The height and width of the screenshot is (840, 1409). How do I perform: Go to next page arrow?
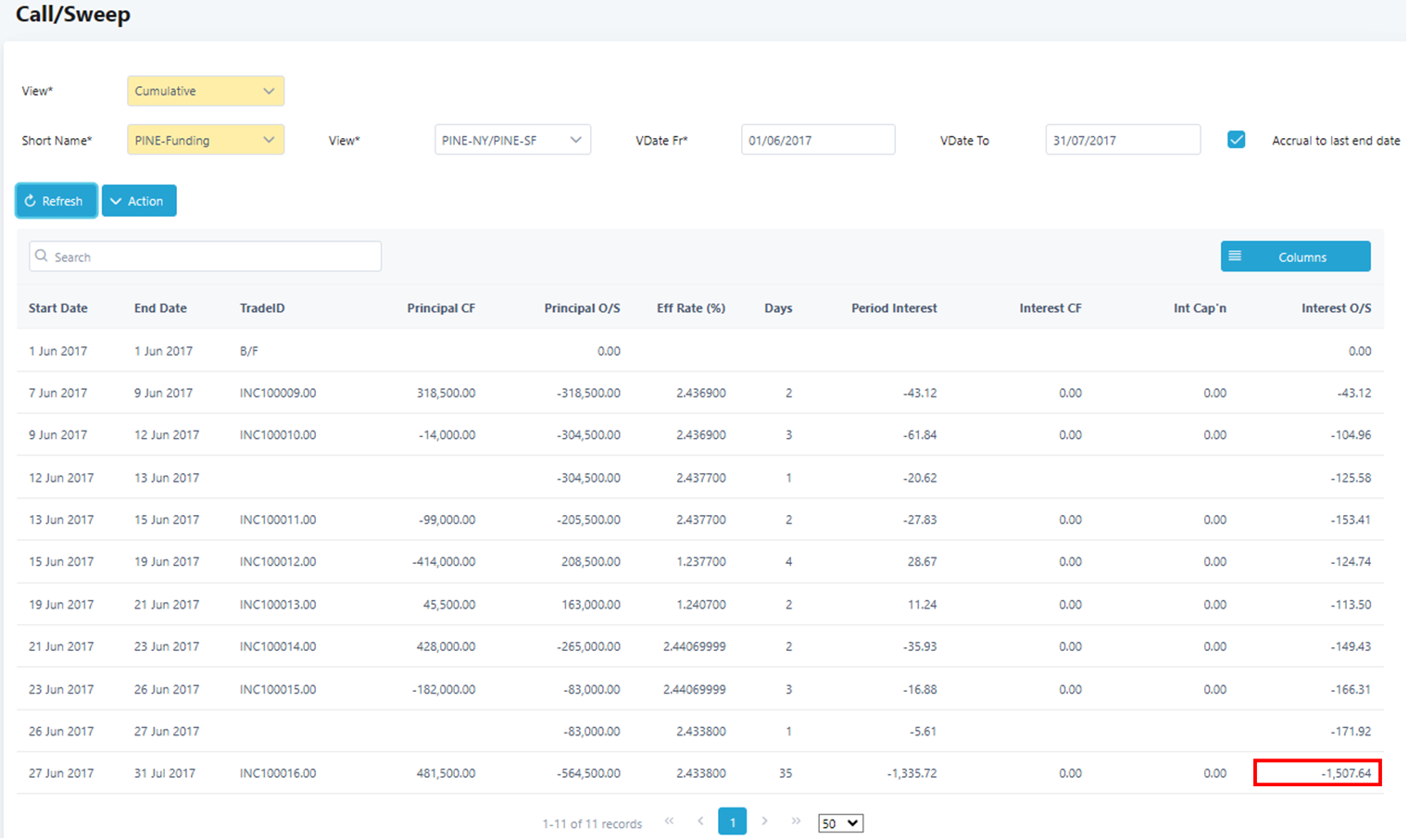[764, 821]
